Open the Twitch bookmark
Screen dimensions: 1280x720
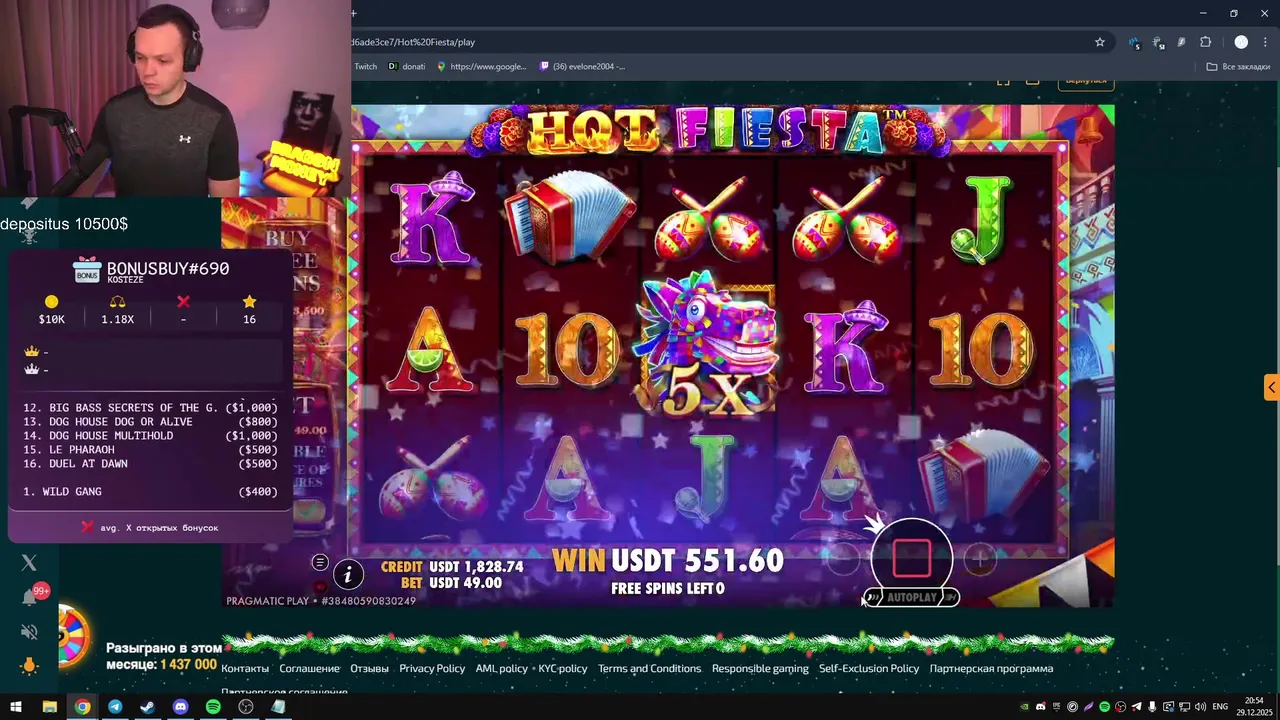[365, 66]
